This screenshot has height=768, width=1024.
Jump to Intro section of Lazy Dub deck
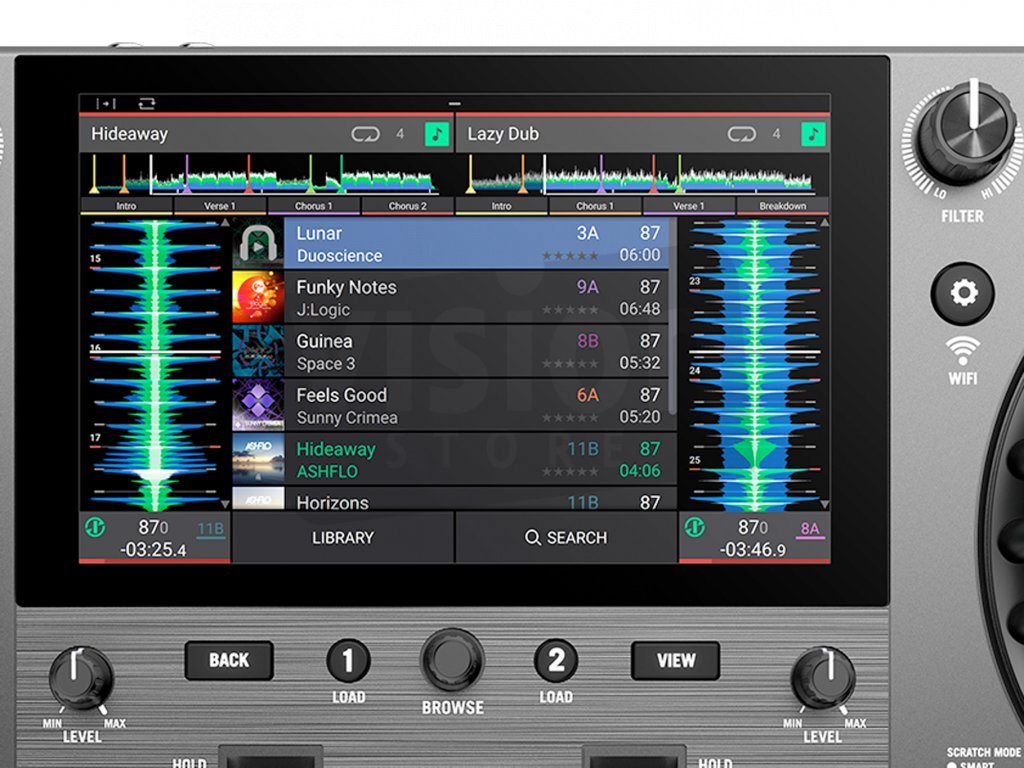tap(502, 206)
